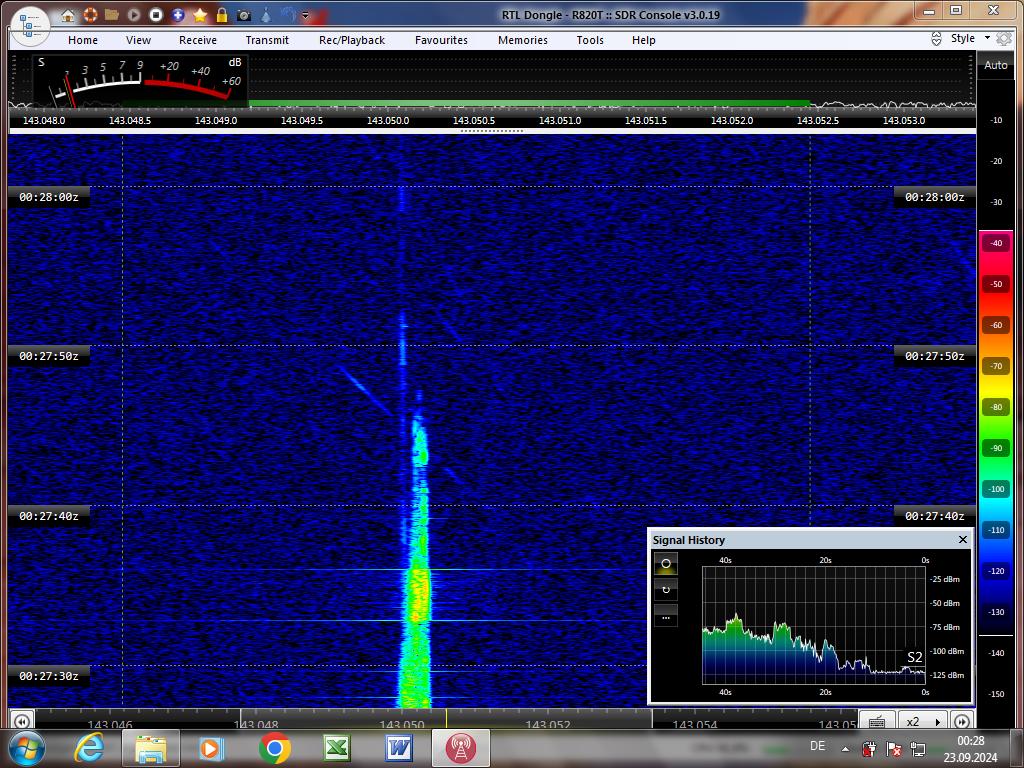Click the refresh arrow button in Signal History

click(x=666, y=590)
